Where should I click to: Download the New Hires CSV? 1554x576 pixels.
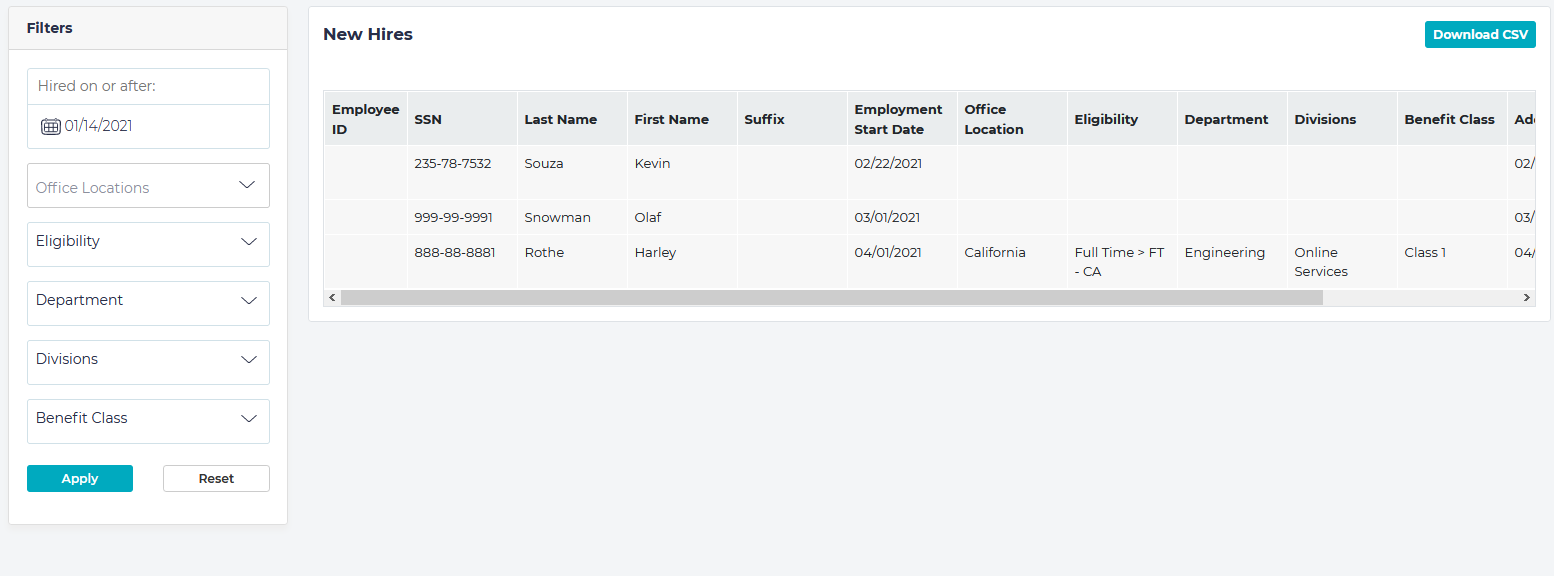[x=1479, y=35]
